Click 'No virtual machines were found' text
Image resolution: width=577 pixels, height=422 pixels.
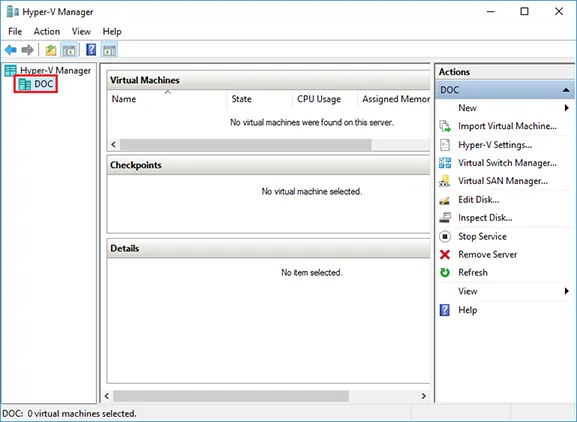312,123
